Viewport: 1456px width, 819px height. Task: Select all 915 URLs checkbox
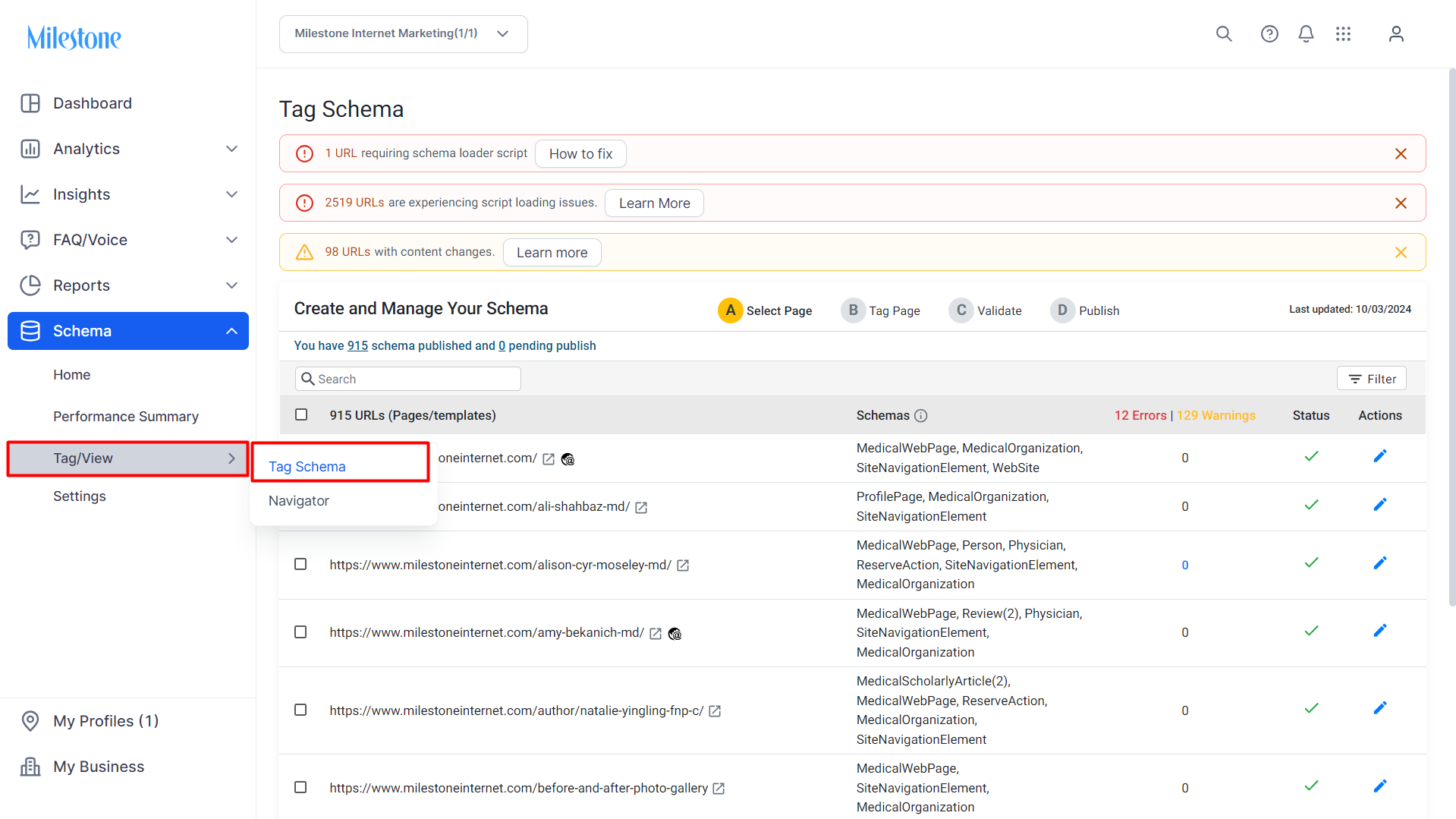pos(301,414)
